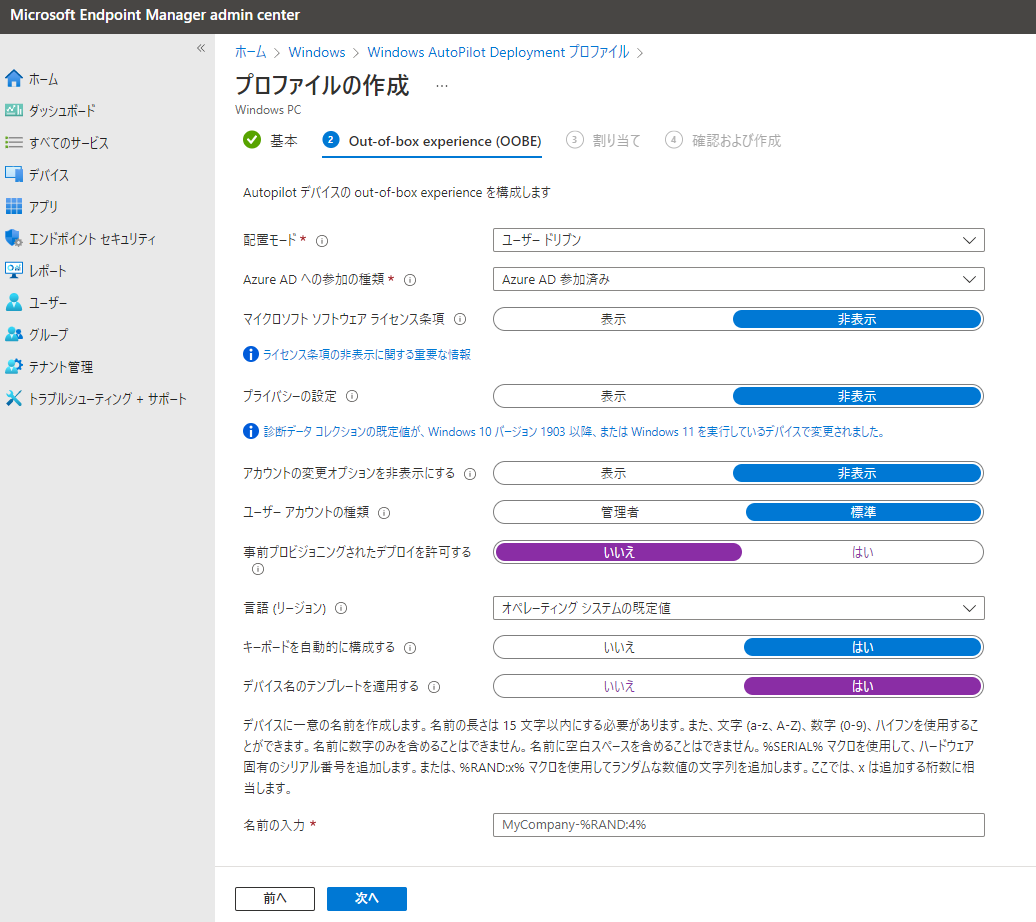
Task: Click the Groups people icon
Action: (14, 334)
